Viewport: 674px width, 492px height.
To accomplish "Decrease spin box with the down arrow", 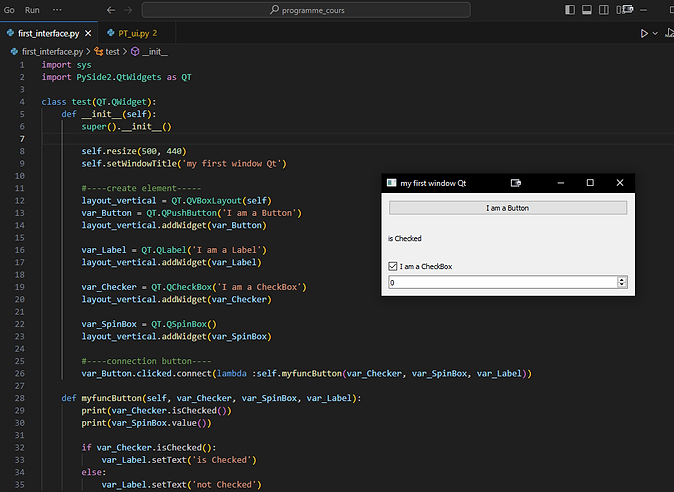I will coord(622,285).
